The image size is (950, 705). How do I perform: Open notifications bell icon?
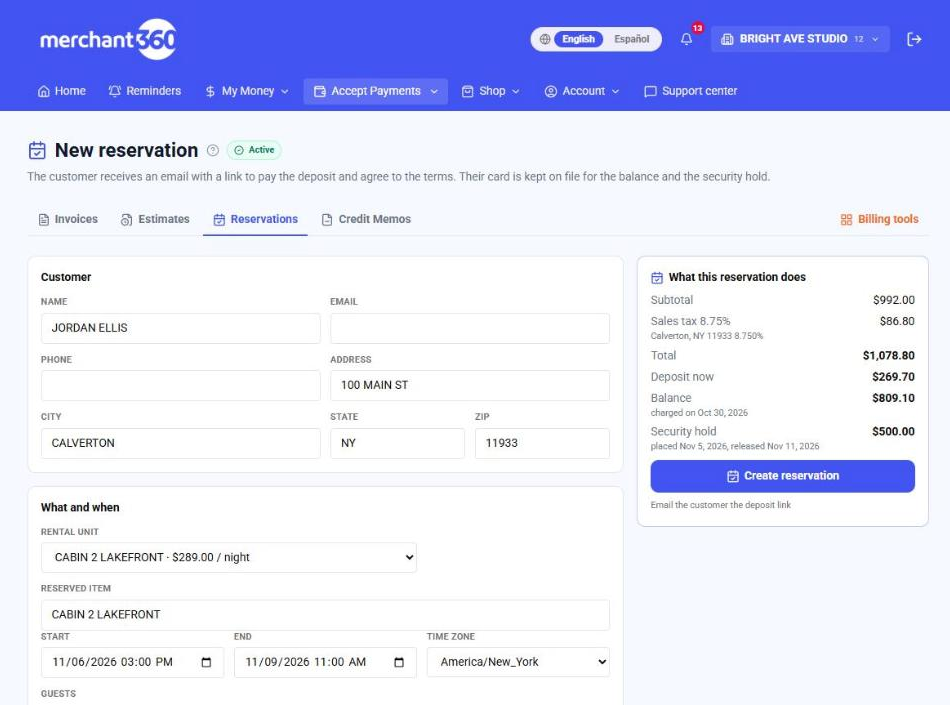686,39
